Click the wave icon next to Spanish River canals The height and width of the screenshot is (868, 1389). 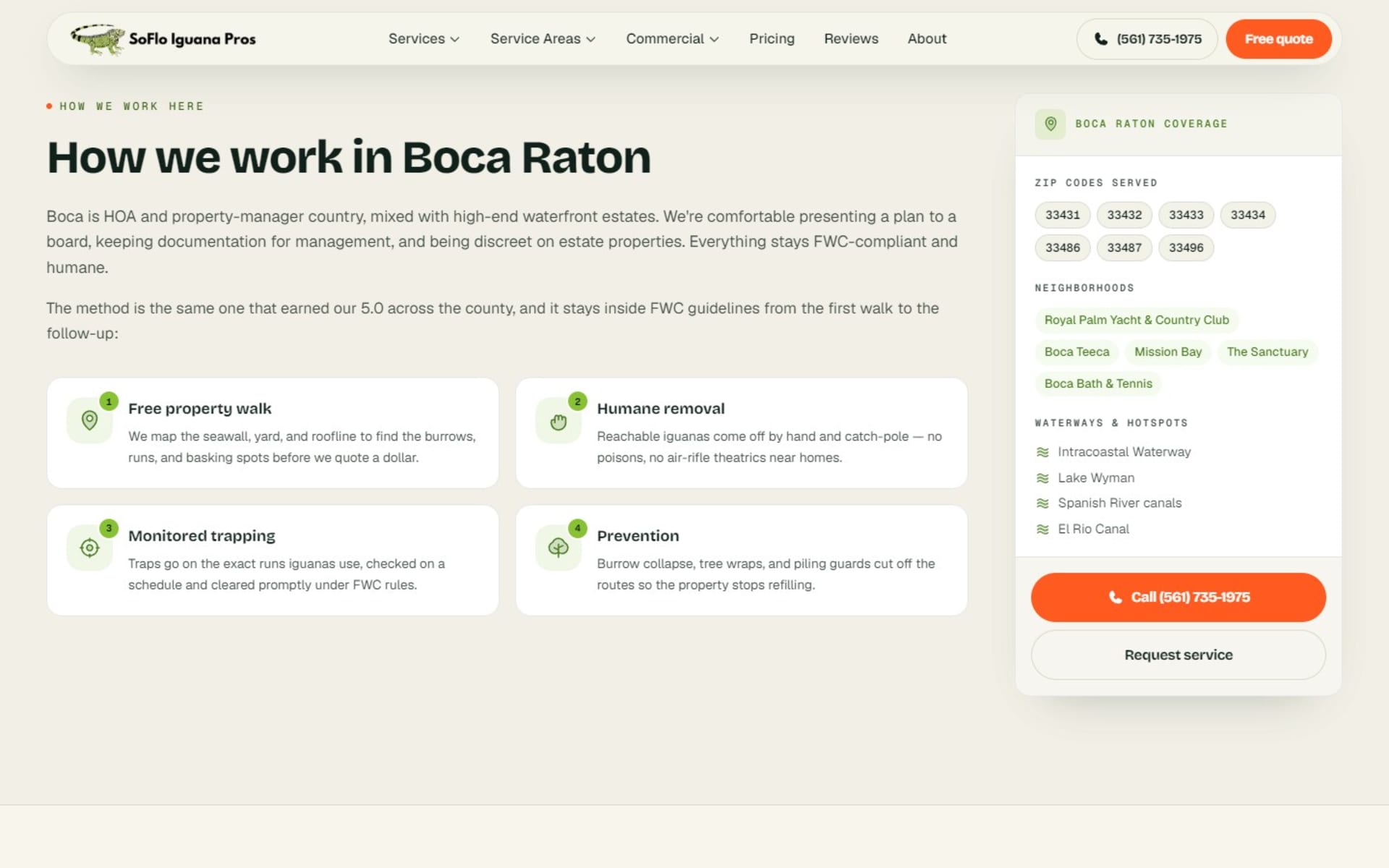1042,503
